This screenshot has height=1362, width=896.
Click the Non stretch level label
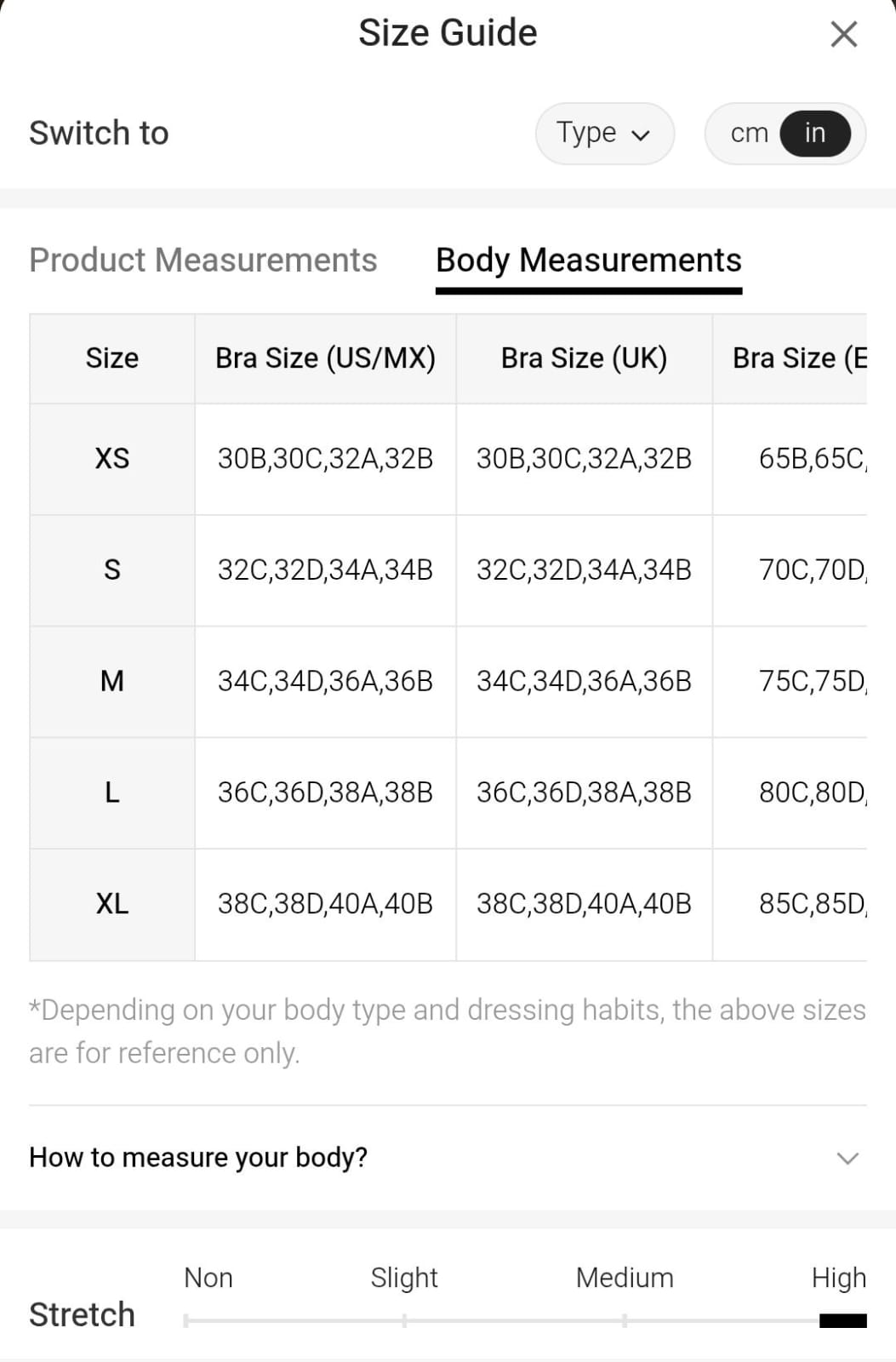[208, 1278]
